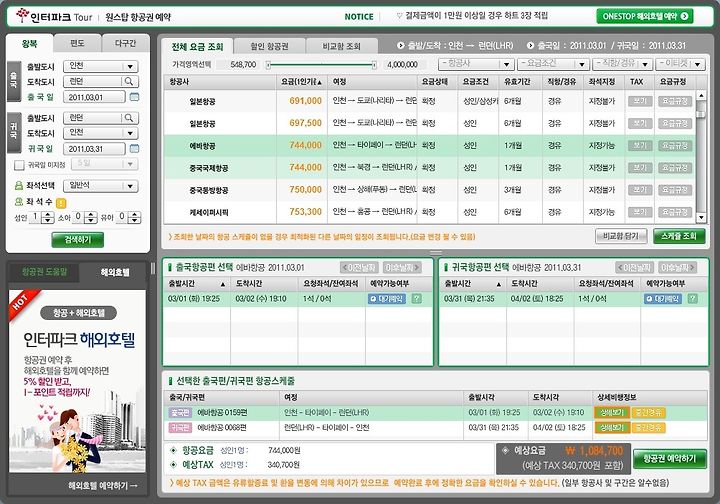Decrease 유아 passenger count
This screenshot has width=720, height=504.
134,220
